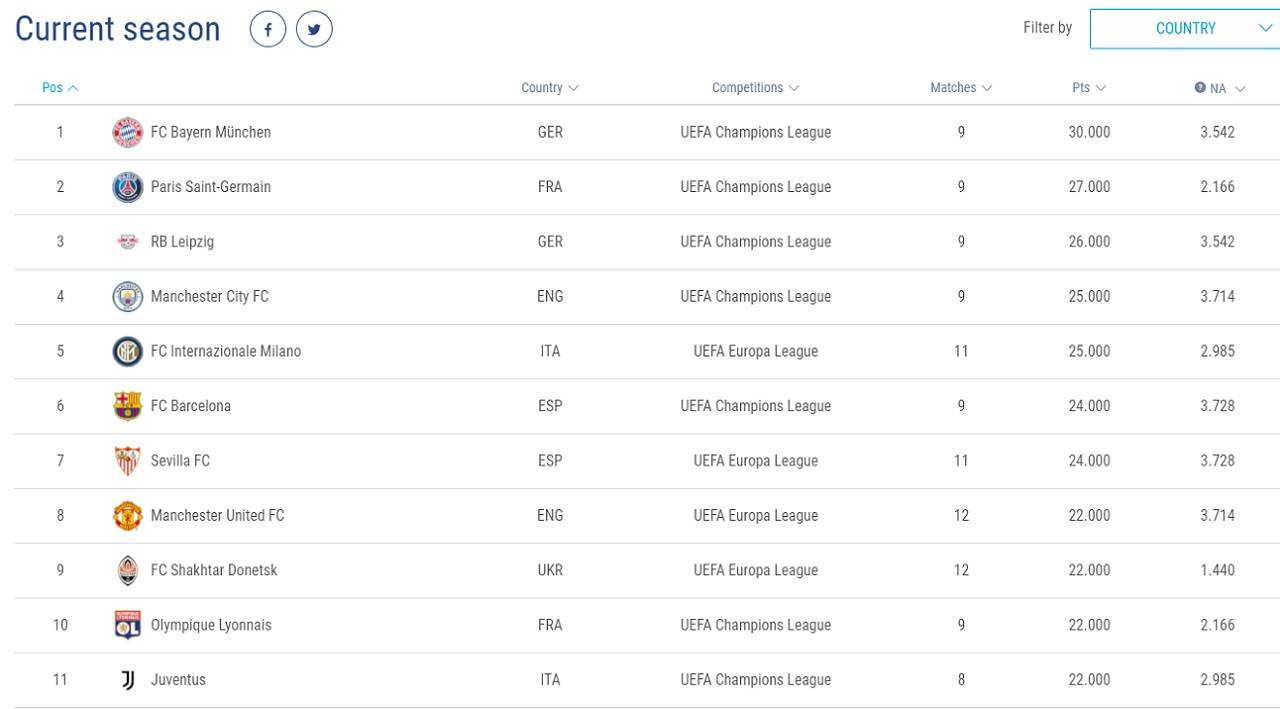Click the NA column info icon

[x=1200, y=88]
